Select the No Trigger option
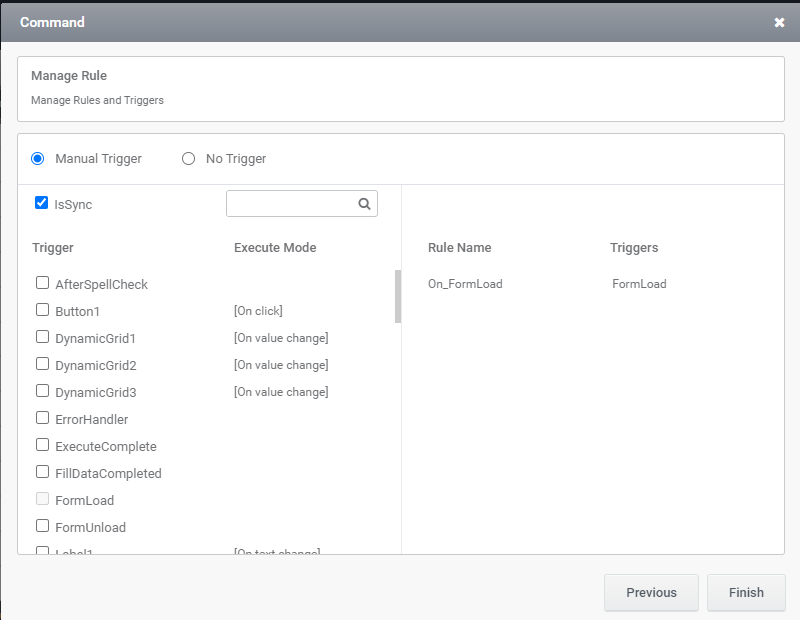Image resolution: width=800 pixels, height=620 pixels. pyautogui.click(x=188, y=158)
